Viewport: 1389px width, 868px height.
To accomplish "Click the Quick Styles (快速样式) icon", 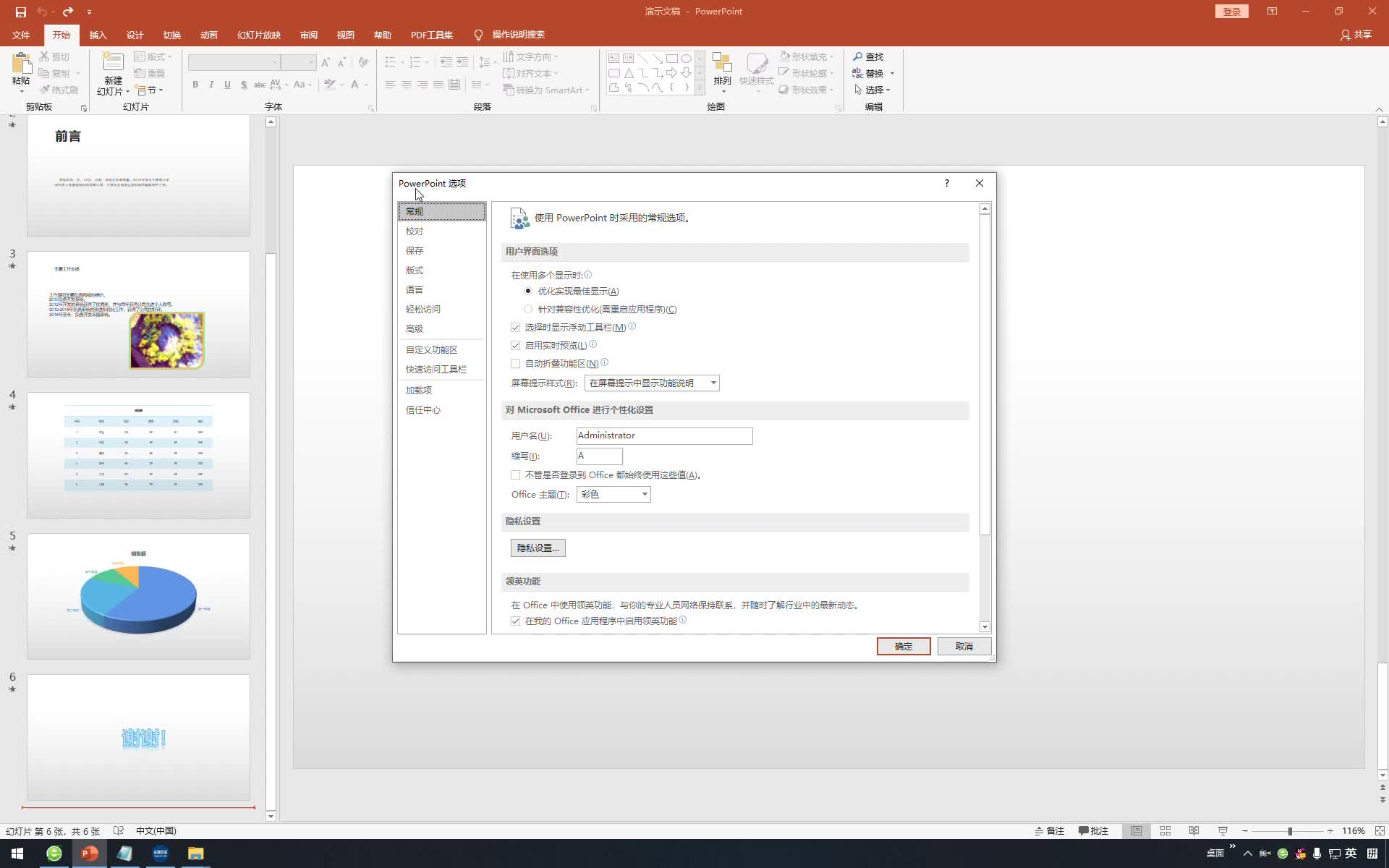I will [x=757, y=62].
